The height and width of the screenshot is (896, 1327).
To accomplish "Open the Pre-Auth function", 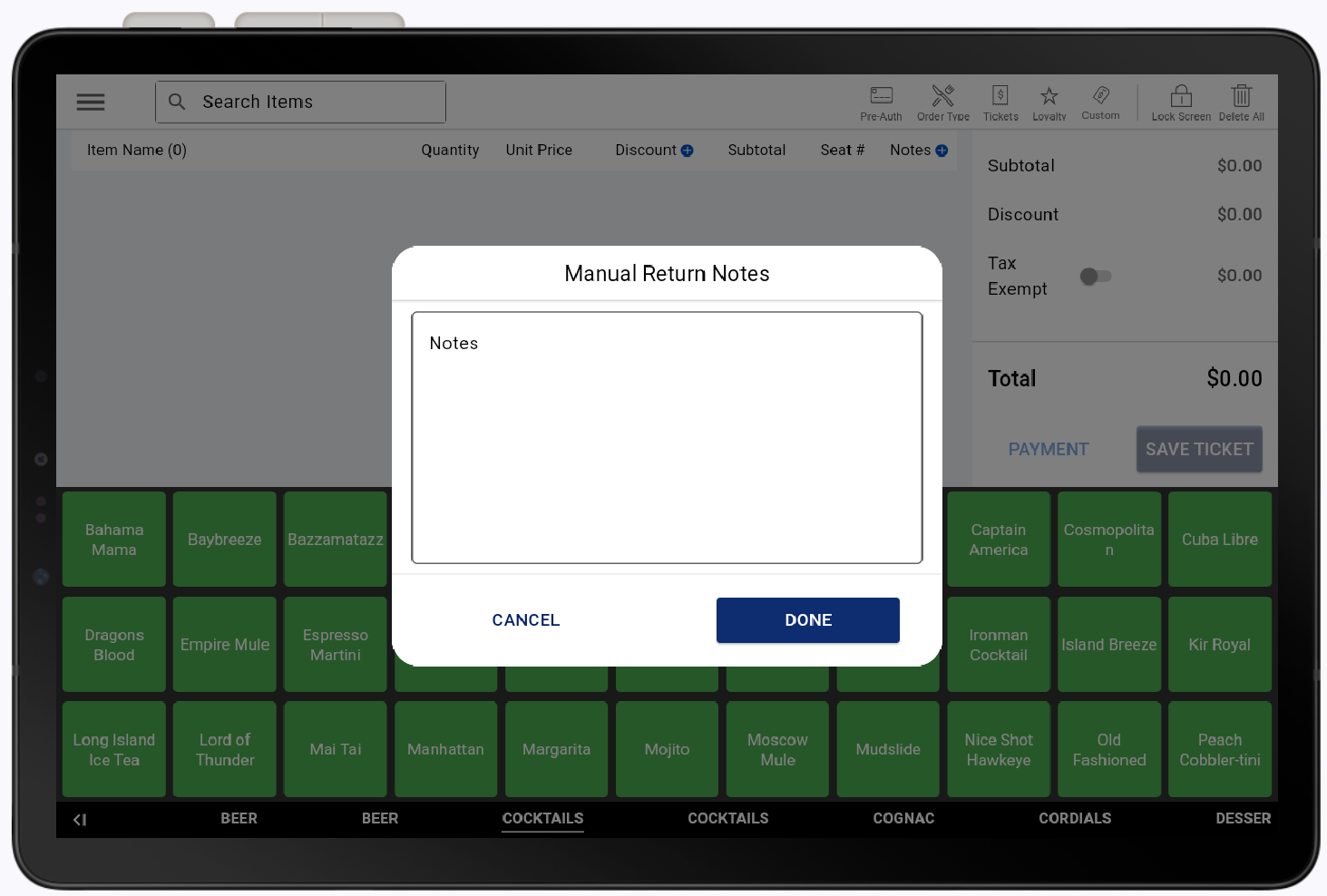I will pos(880,102).
